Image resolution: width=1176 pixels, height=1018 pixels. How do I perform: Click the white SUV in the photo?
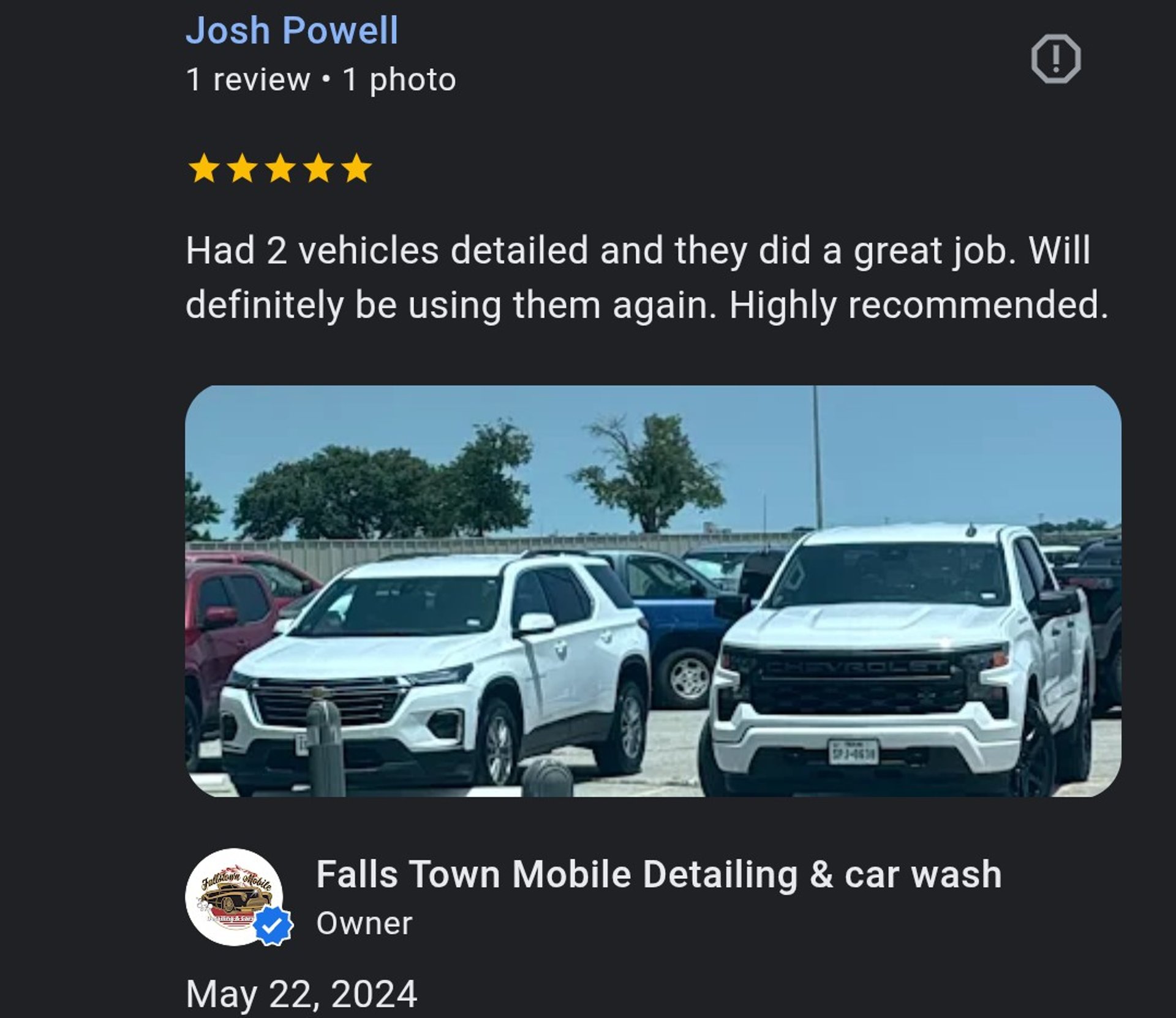pyautogui.click(x=435, y=668)
